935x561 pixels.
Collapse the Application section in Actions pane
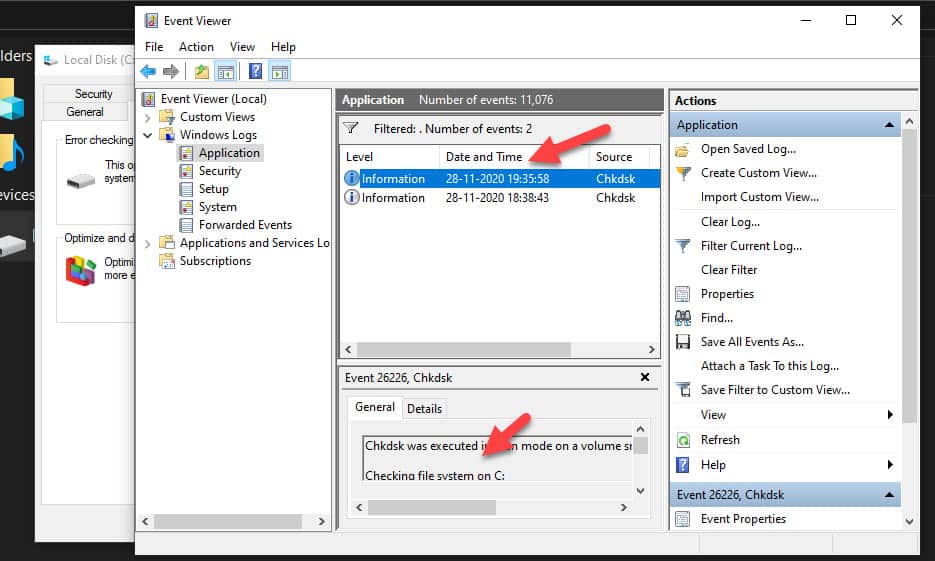pyautogui.click(x=889, y=125)
